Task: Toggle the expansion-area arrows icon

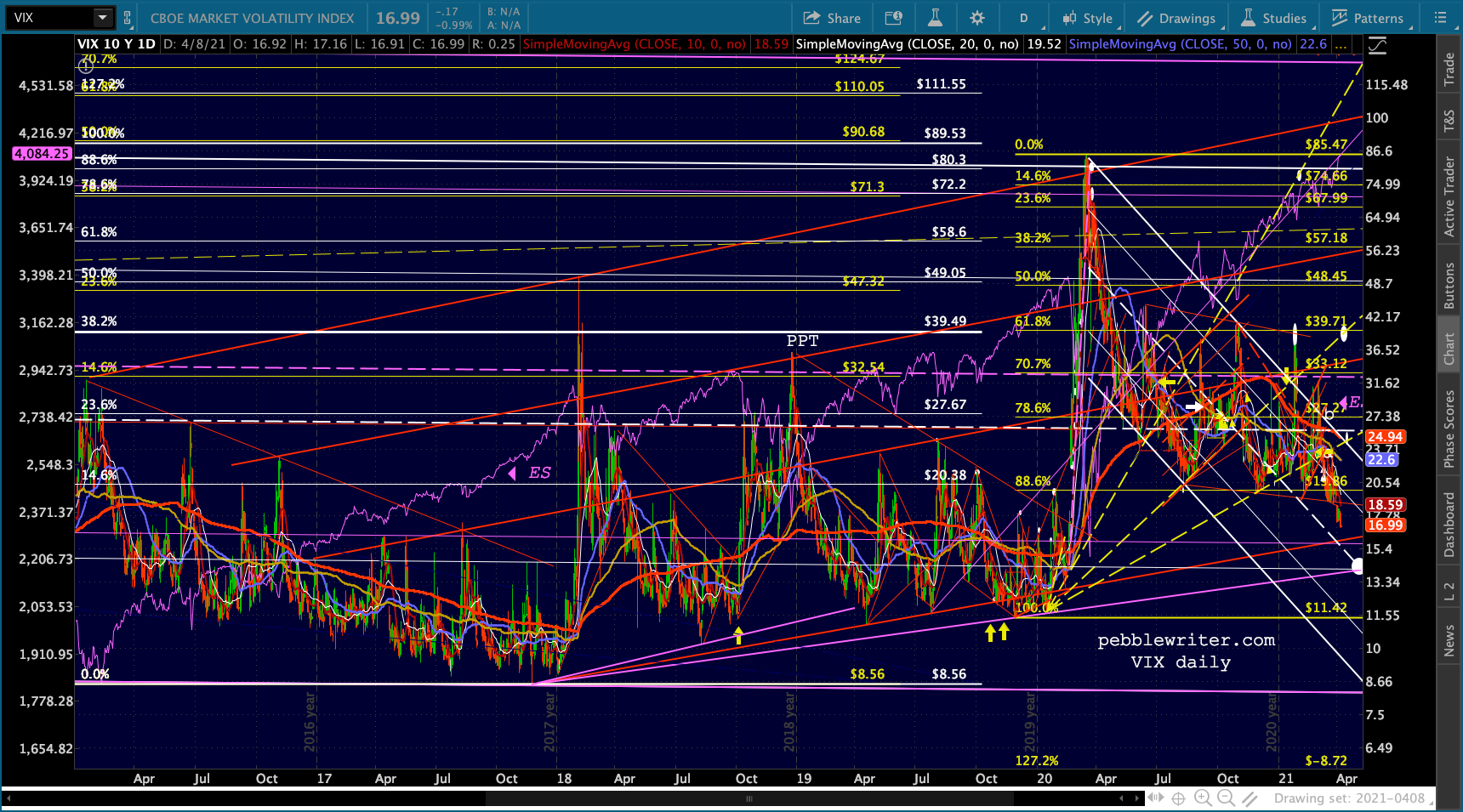Action: pyautogui.click(x=1155, y=798)
